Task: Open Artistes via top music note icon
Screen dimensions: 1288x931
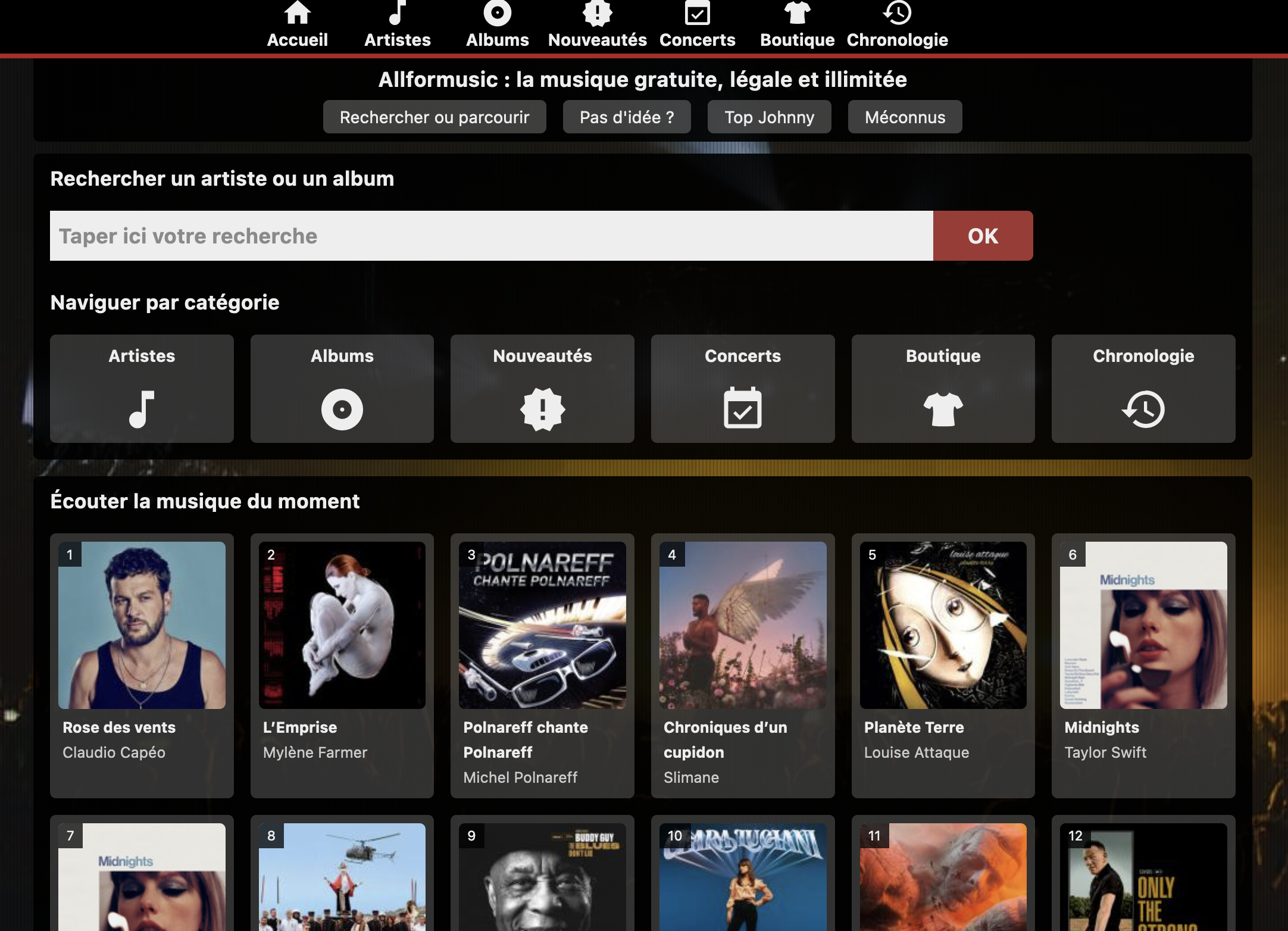Action: pyautogui.click(x=397, y=13)
